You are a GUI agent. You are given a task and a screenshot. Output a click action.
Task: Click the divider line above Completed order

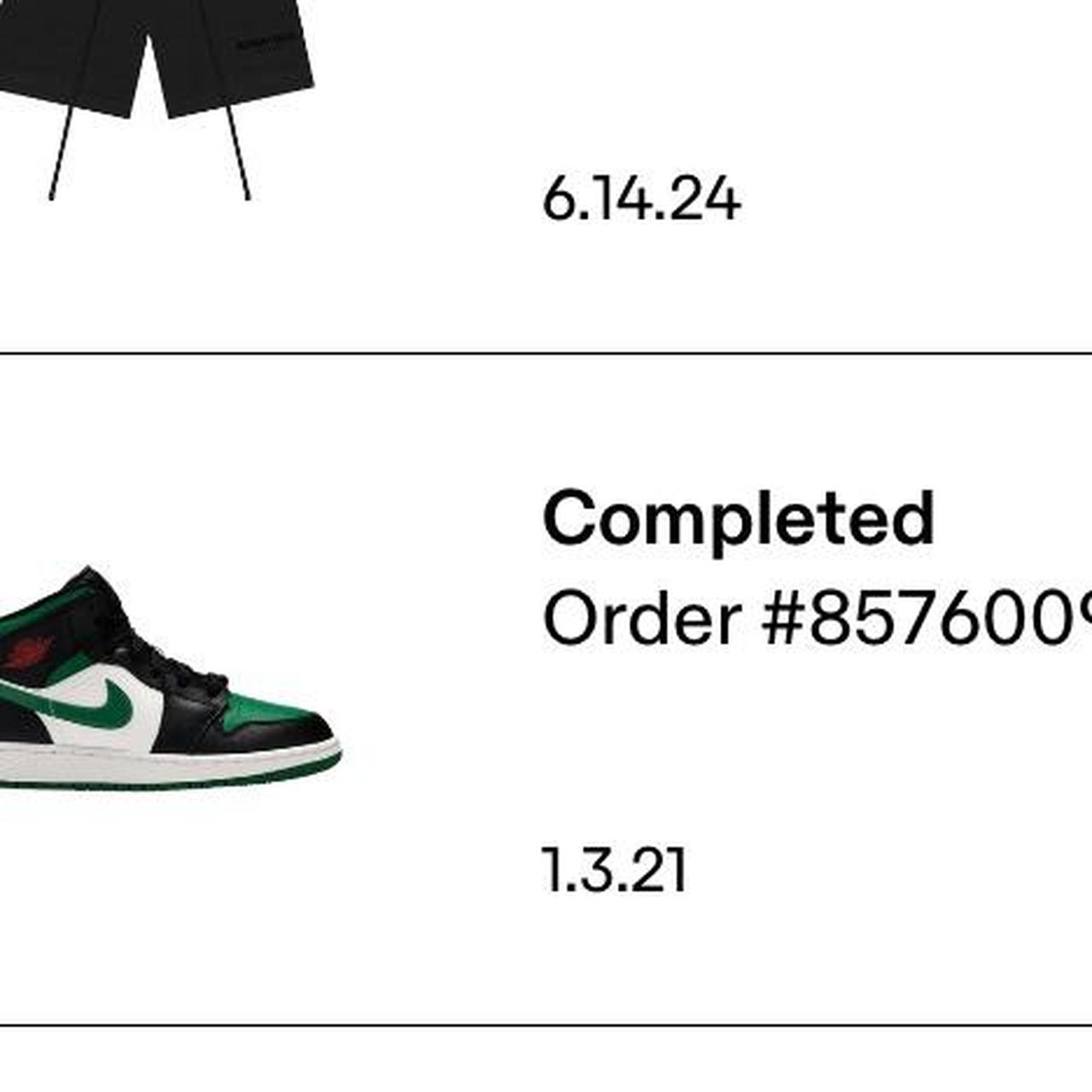(546, 353)
